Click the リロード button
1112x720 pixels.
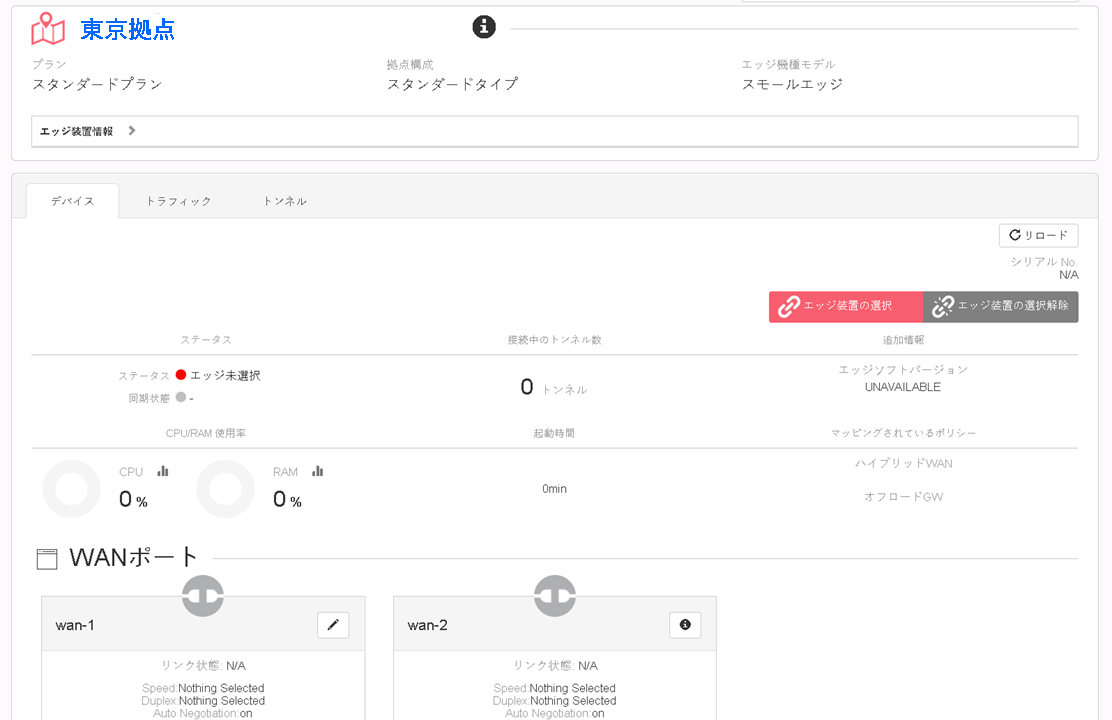pyautogui.click(x=1038, y=236)
